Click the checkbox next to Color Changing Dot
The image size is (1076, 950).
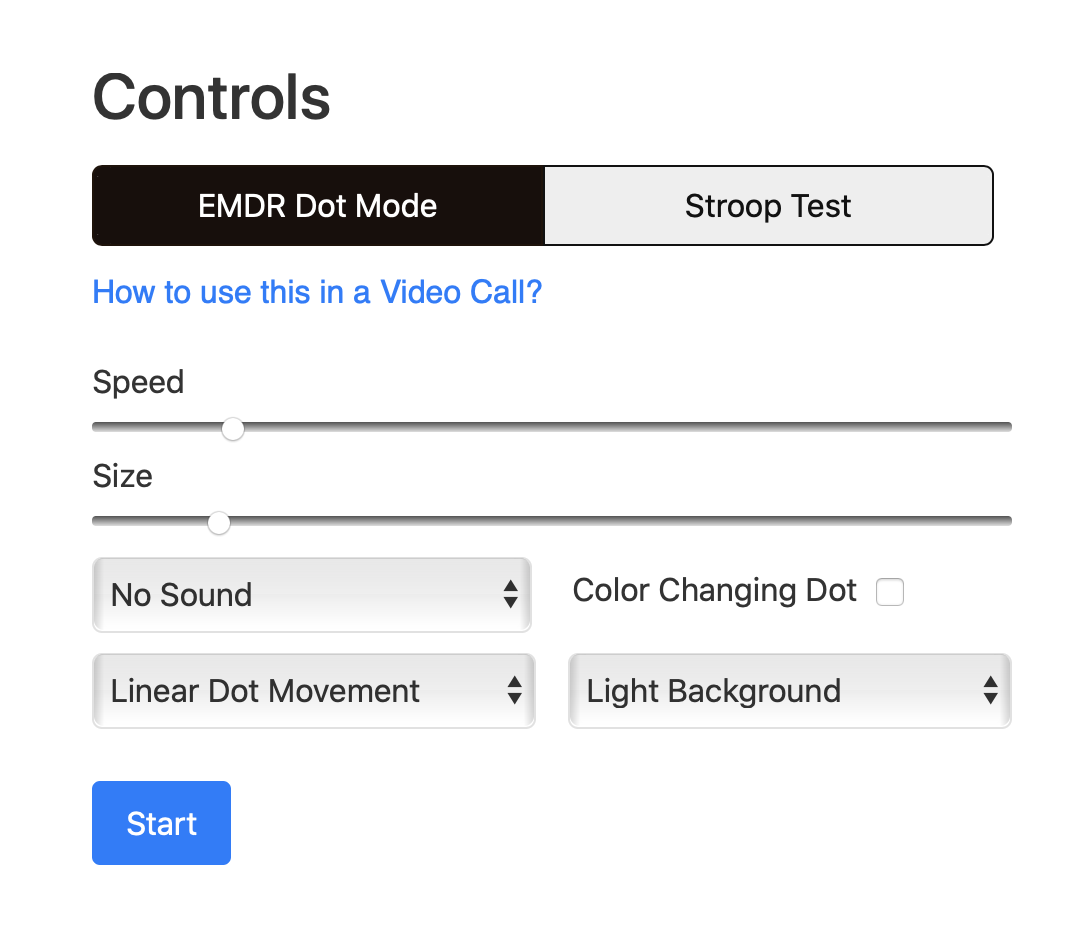[x=889, y=592]
